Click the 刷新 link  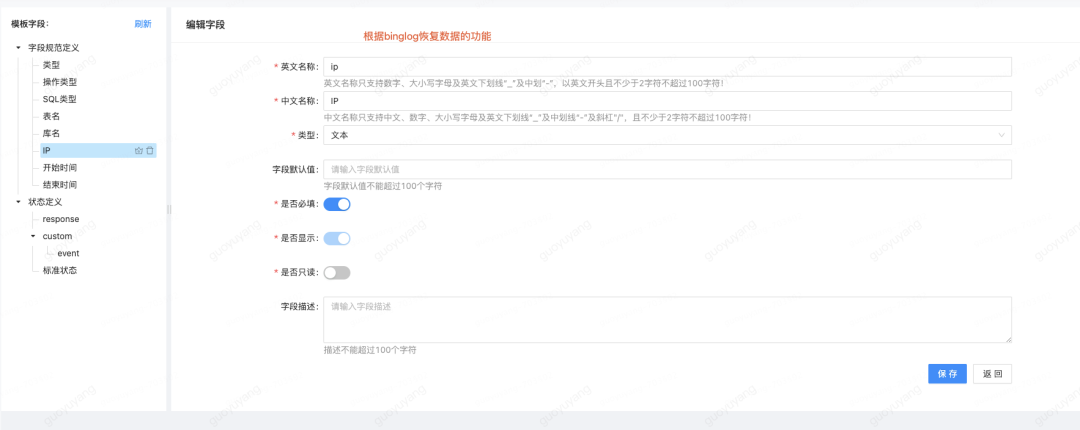click(143, 24)
